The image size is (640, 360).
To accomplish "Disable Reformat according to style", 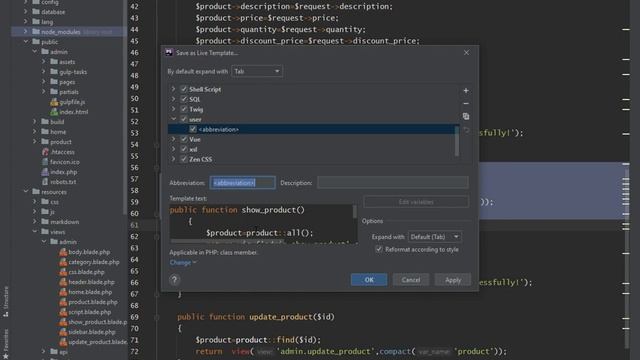I will (x=379, y=249).
